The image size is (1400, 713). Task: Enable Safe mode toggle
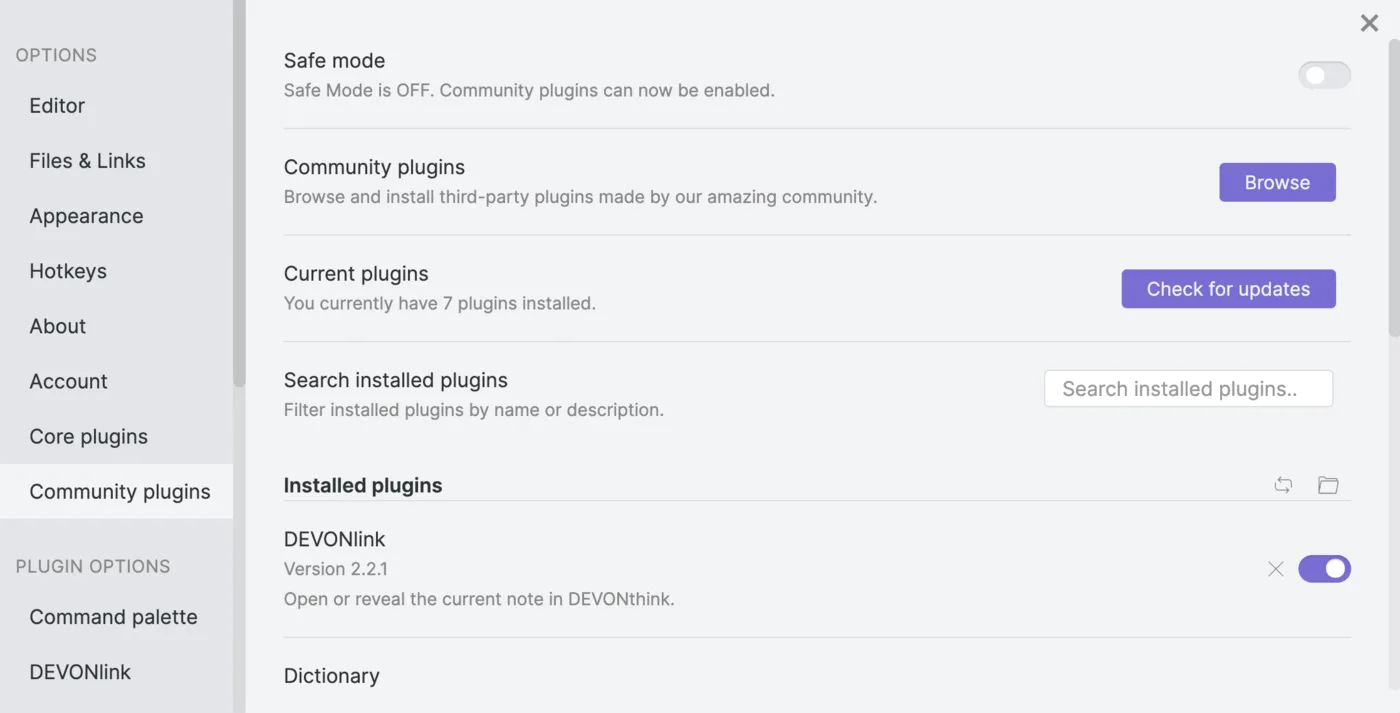pos(1324,75)
